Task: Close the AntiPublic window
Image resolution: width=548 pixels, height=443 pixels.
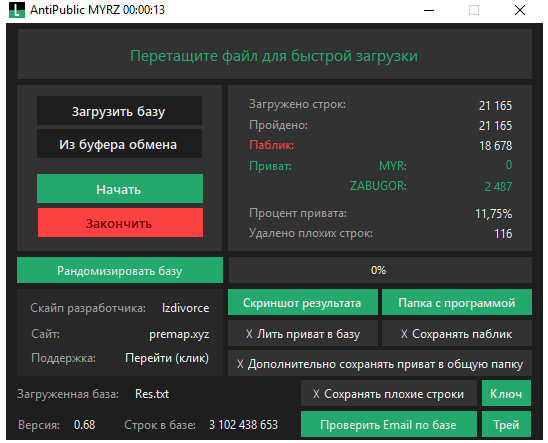Action: point(520,10)
